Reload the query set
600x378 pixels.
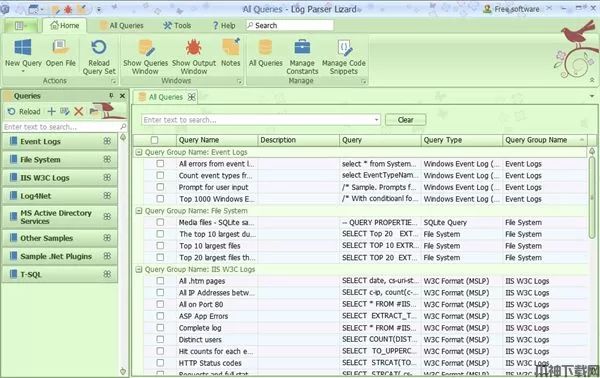(x=99, y=57)
